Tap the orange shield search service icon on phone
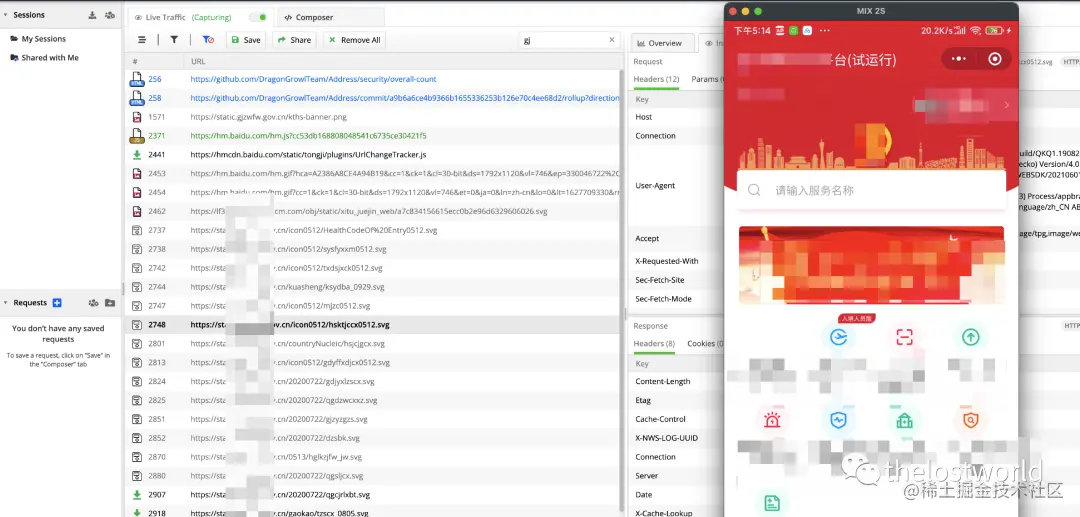 (x=970, y=420)
